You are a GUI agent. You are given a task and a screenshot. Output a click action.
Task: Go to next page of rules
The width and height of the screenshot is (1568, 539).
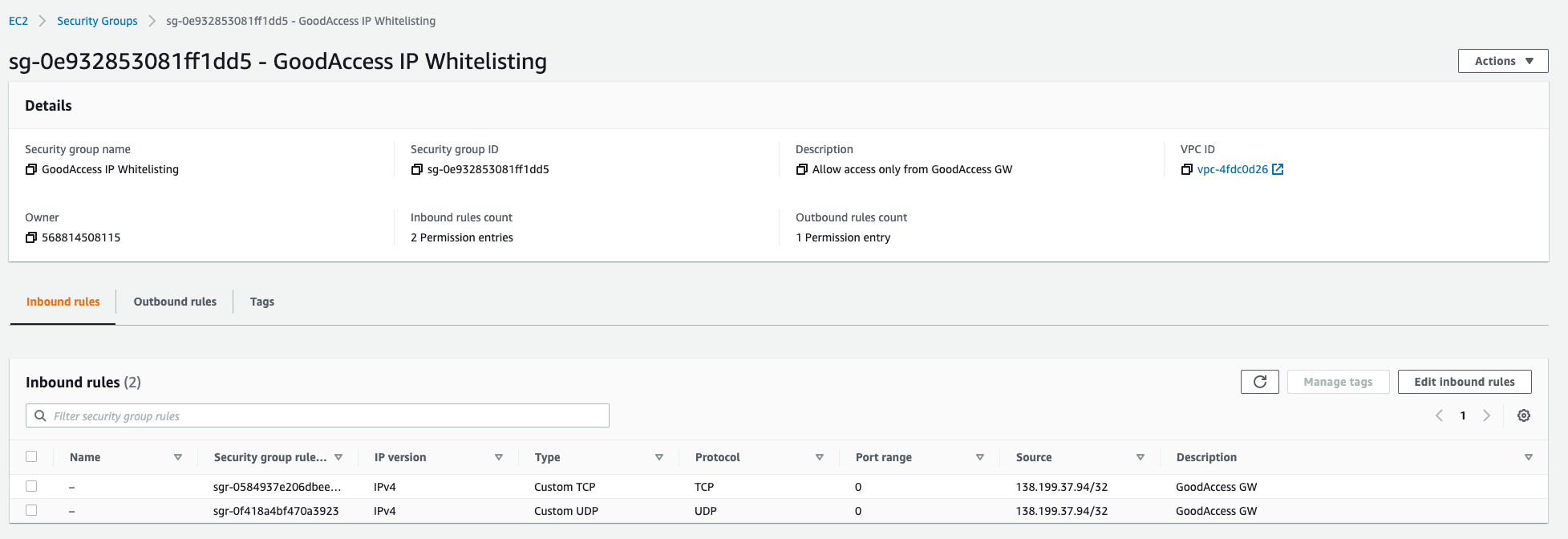pos(1486,415)
